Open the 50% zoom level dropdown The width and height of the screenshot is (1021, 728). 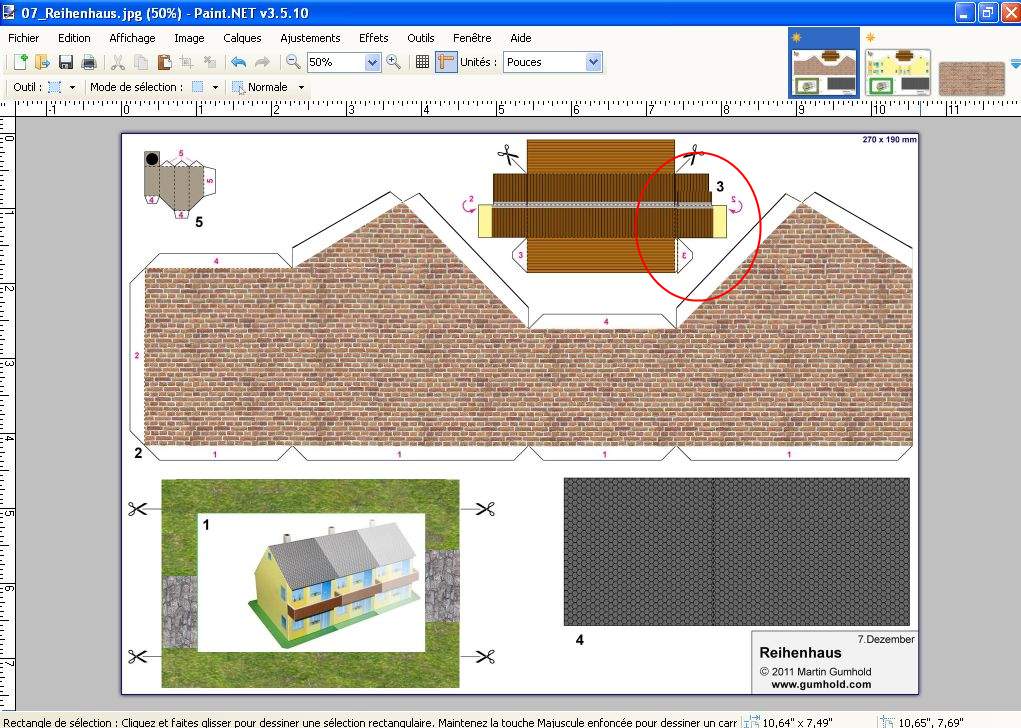[x=373, y=62]
